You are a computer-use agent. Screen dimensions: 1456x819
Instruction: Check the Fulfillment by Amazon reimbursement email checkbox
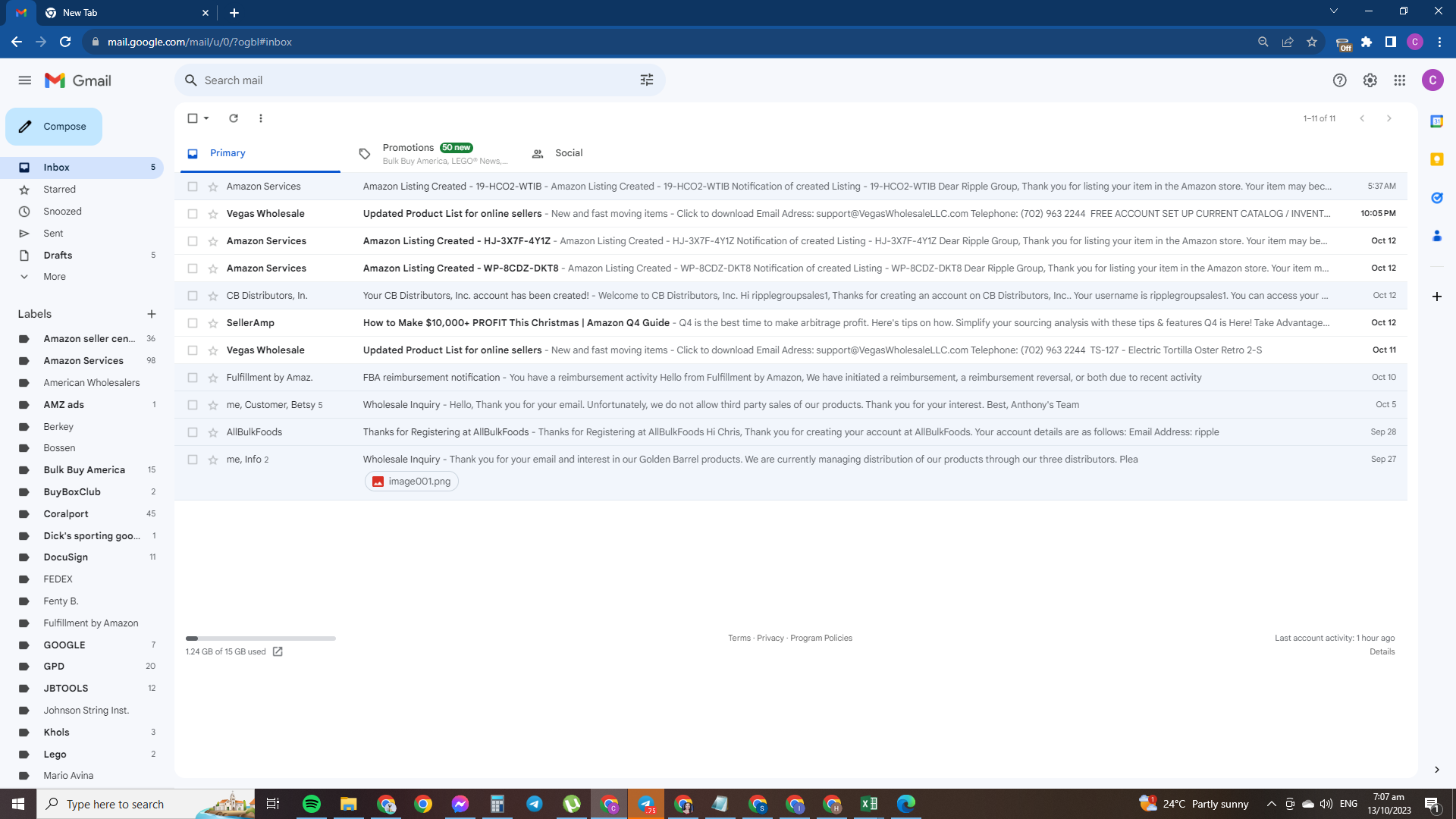coord(193,378)
